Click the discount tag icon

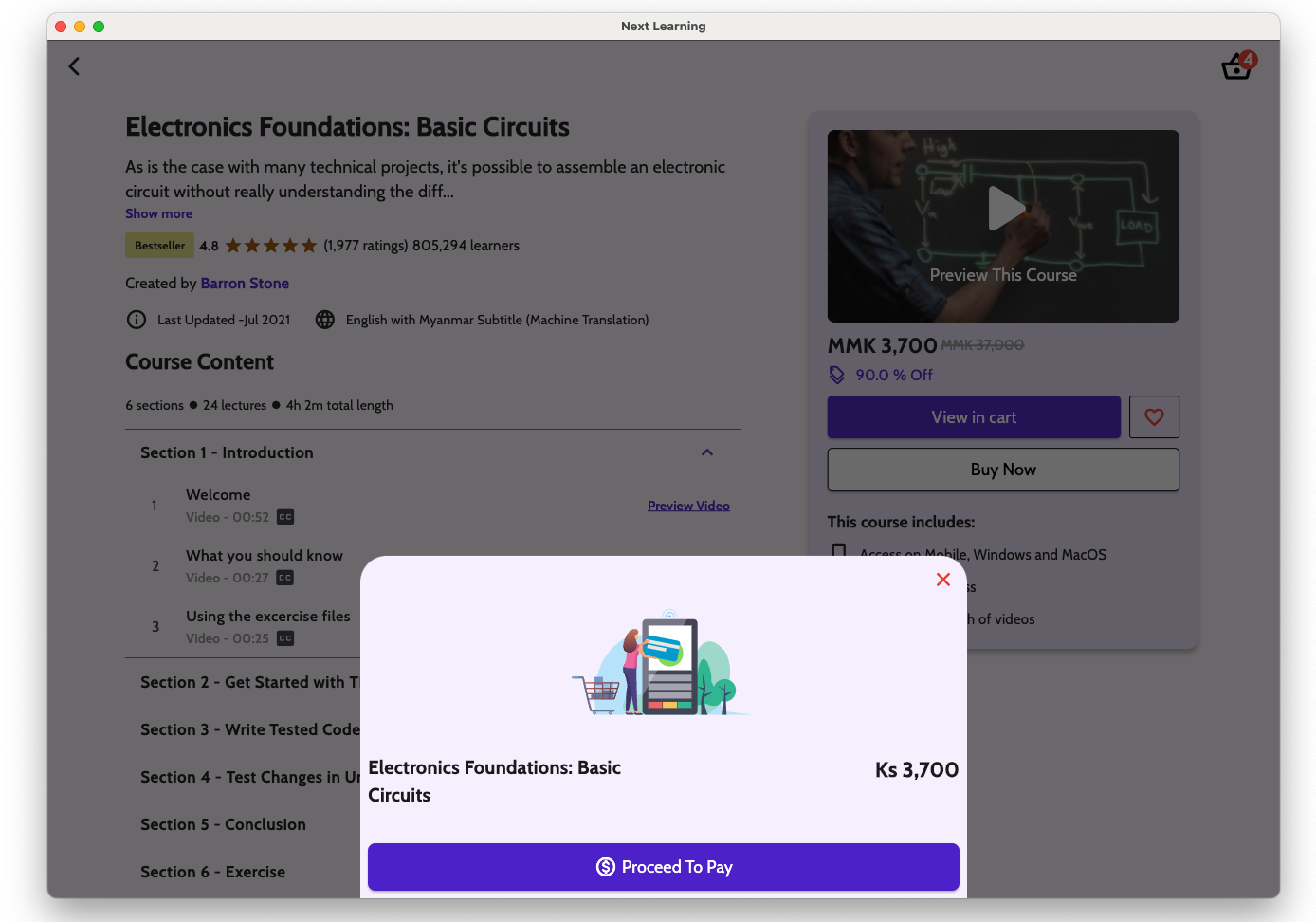coord(837,375)
